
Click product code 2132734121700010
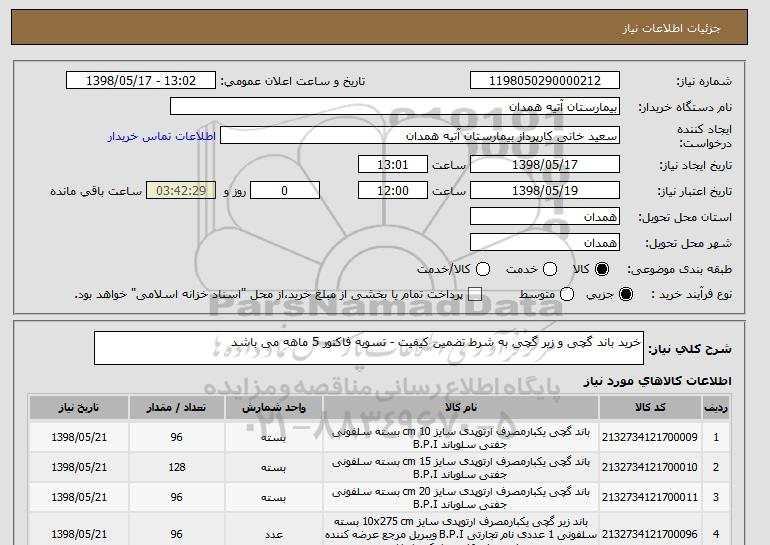(650, 467)
